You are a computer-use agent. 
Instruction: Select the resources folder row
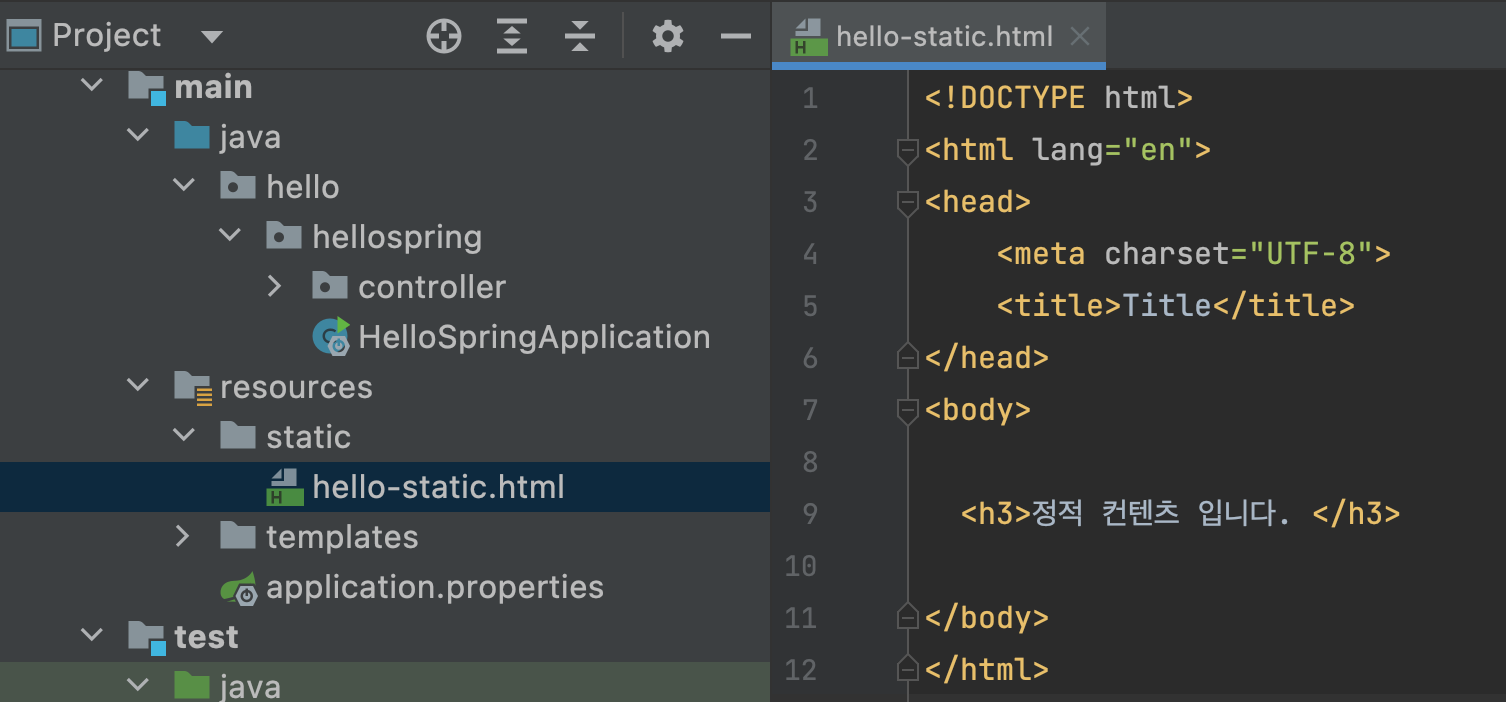coord(385,386)
